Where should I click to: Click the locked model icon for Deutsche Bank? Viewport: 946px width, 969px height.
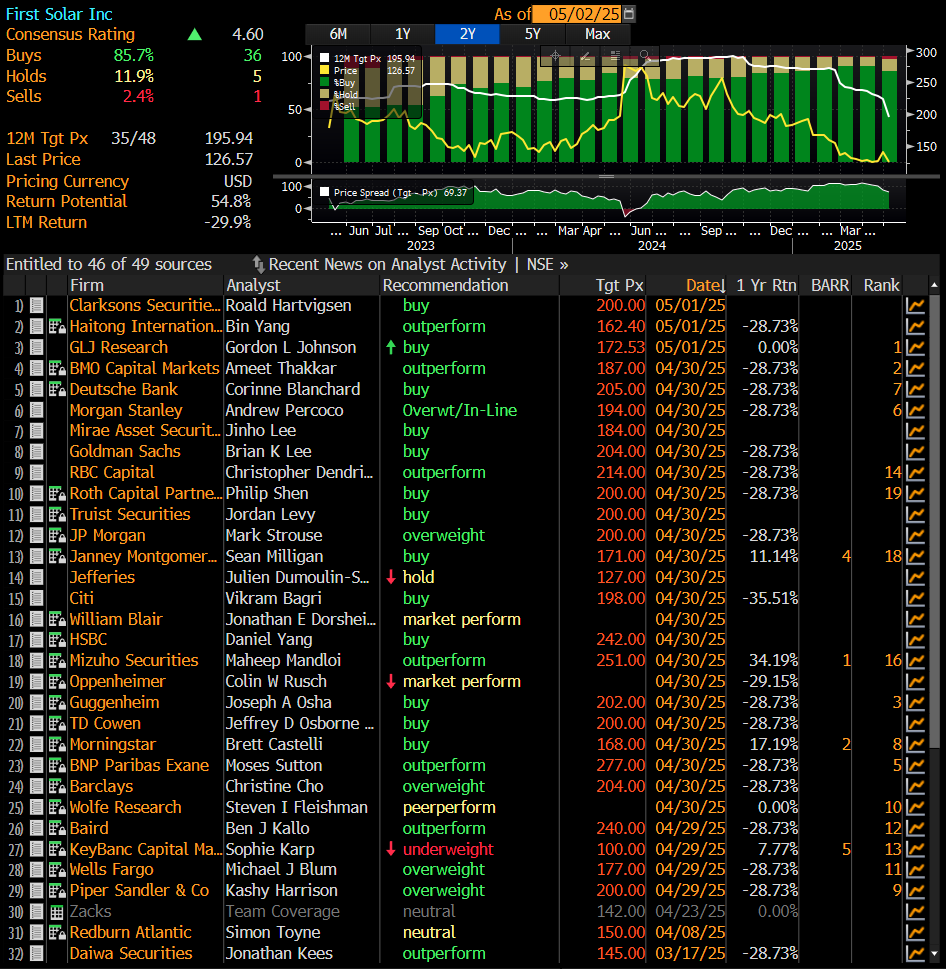coord(57,389)
